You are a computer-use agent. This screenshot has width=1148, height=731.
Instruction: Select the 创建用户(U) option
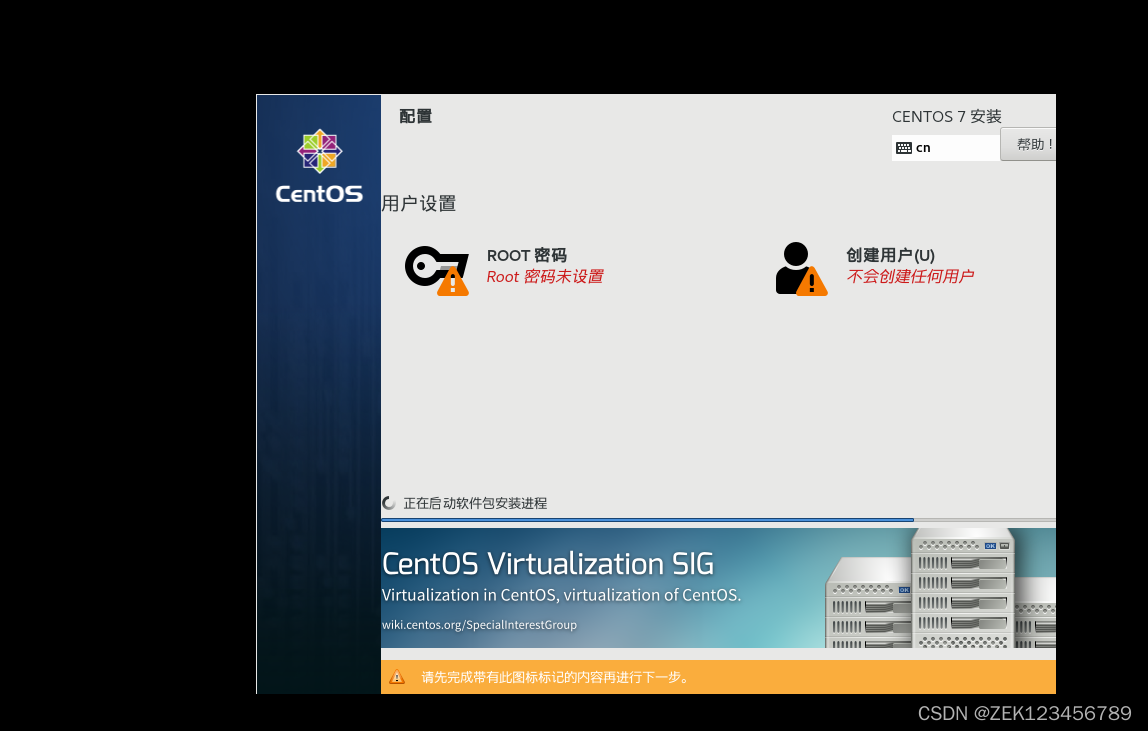pyautogui.click(x=890, y=255)
